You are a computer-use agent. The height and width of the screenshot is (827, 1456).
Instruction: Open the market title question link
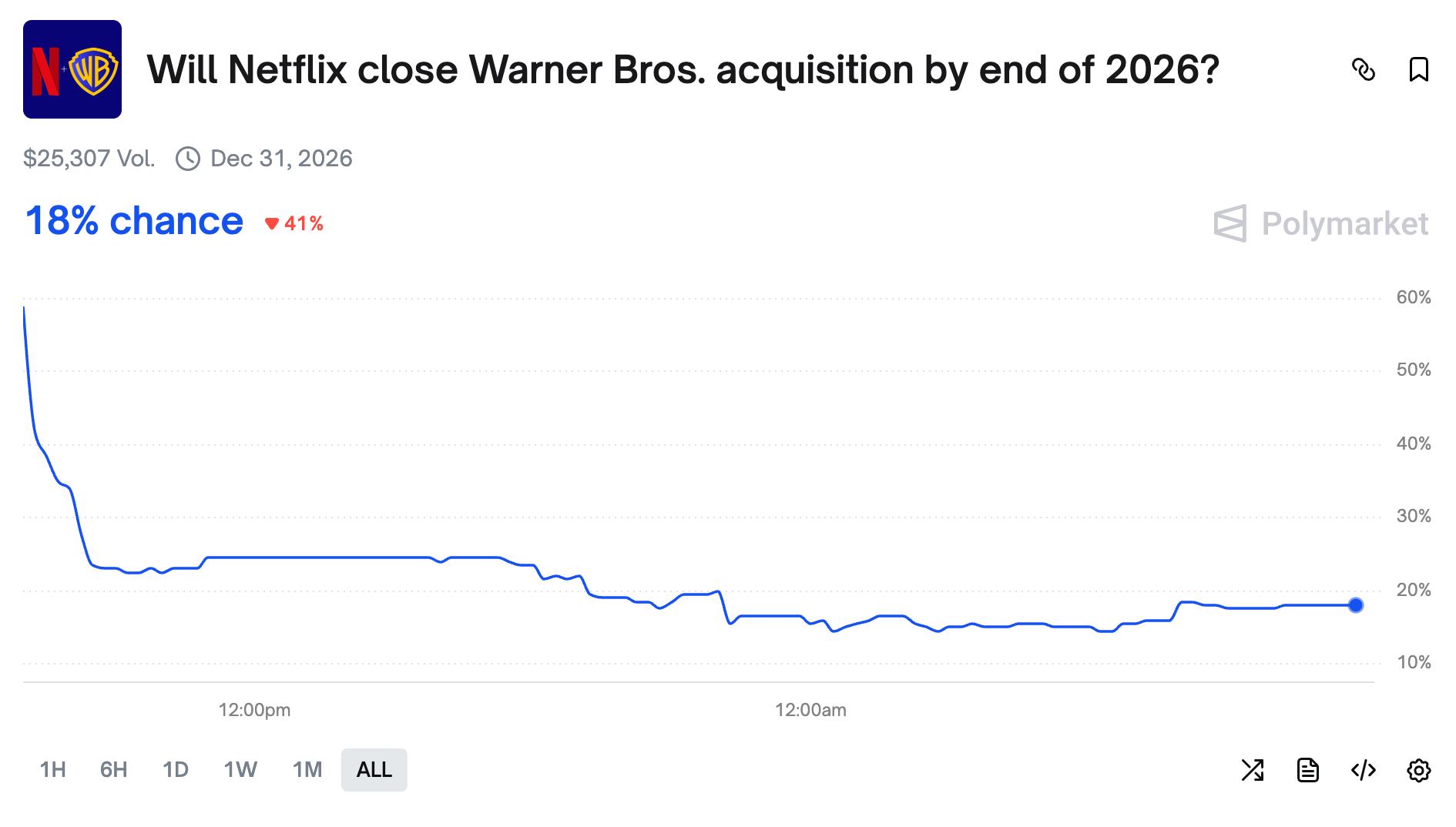684,69
